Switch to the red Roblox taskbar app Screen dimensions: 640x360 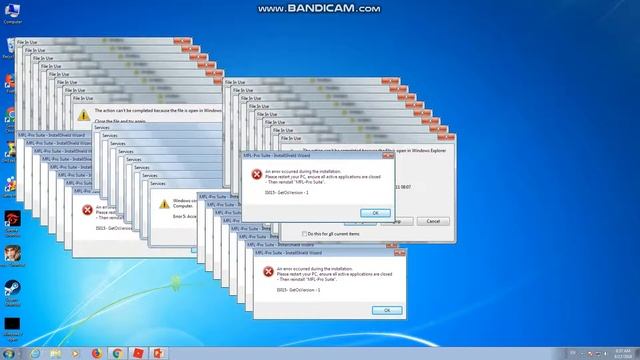[x=138, y=353]
